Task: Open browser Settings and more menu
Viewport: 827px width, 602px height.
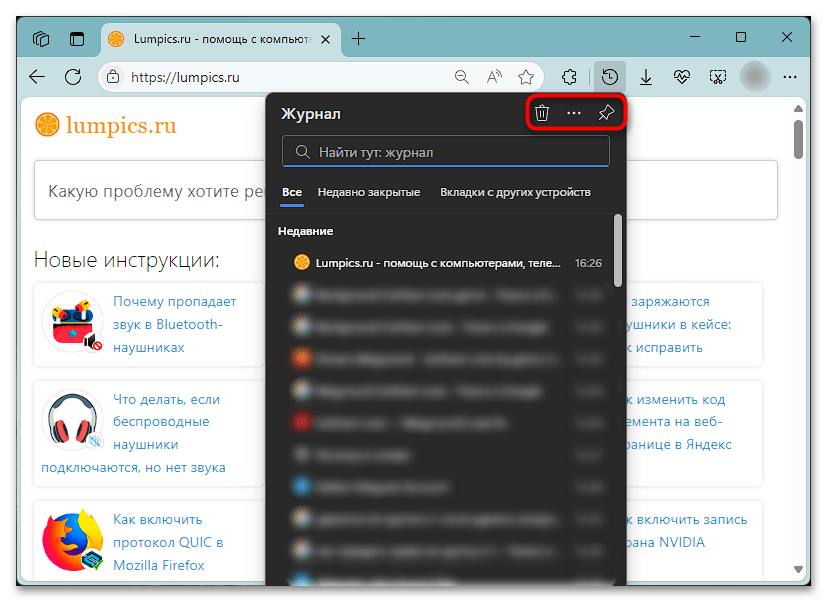Action: coord(790,77)
